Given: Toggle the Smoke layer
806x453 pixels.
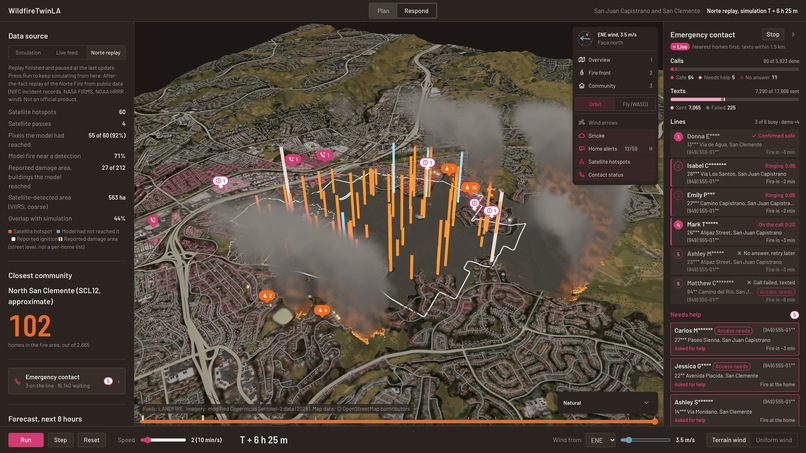Looking at the screenshot, I should tap(615, 136).
